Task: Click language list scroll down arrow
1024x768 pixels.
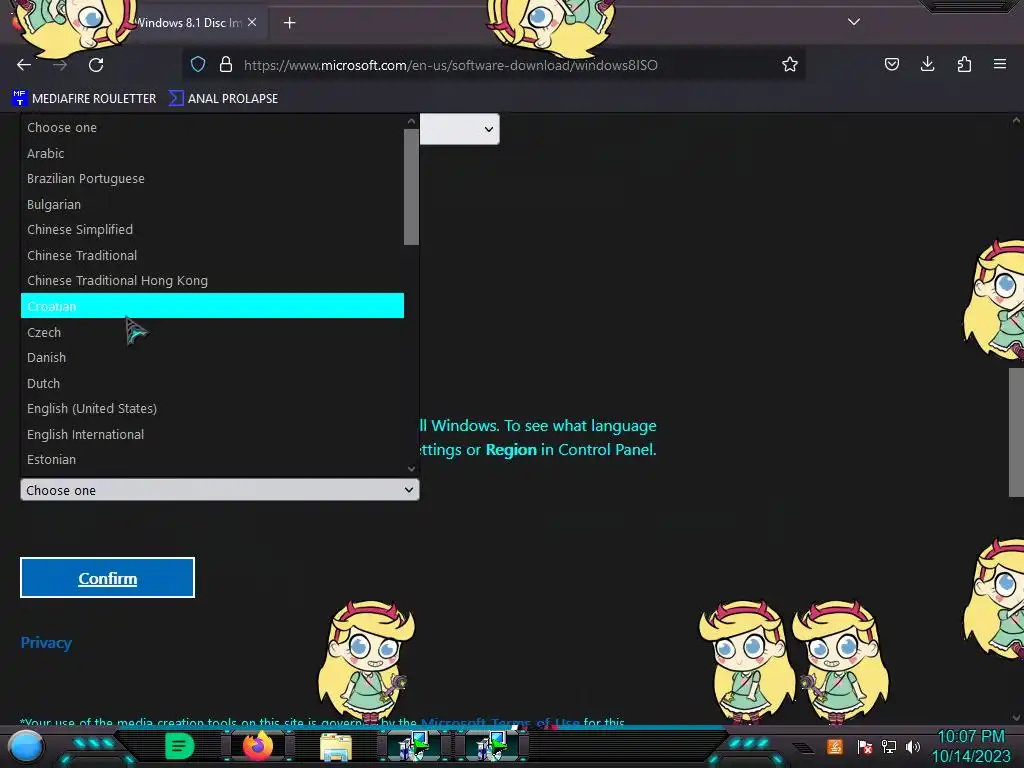Action: point(411,468)
